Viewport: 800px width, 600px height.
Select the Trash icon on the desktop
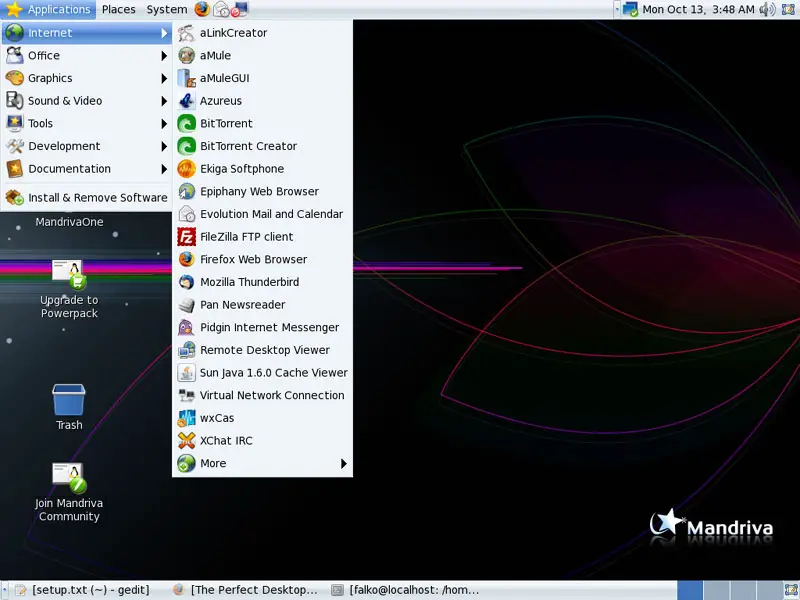69,407
